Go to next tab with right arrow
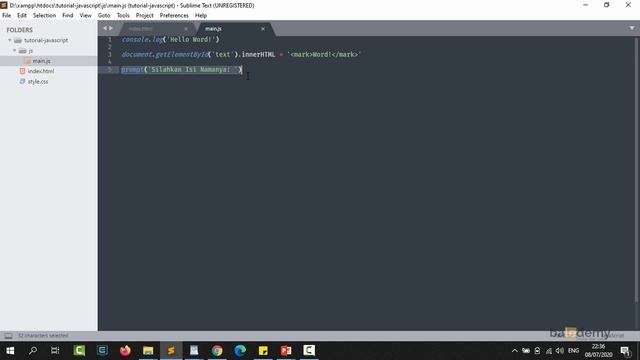 pos(111,28)
